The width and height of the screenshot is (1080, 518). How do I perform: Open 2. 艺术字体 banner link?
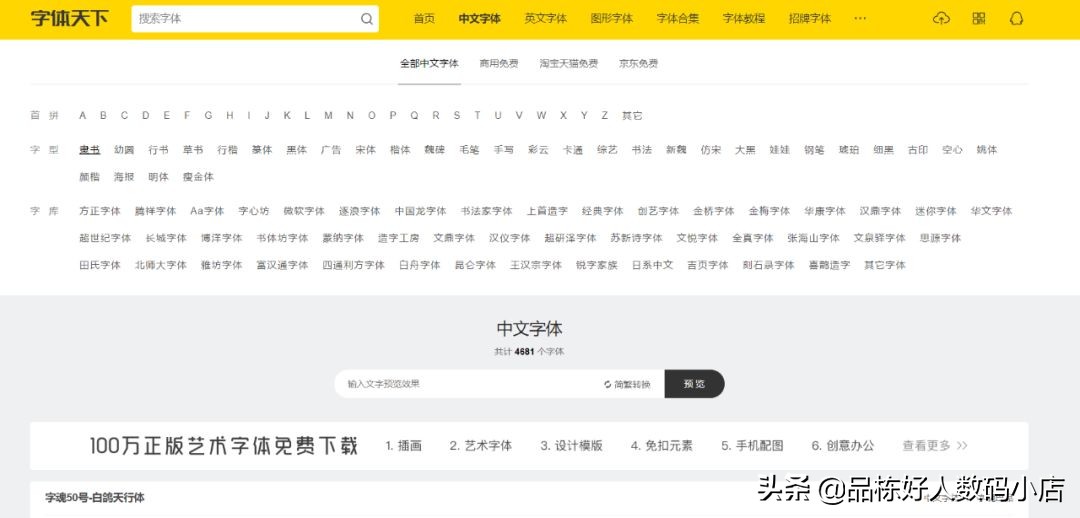(x=481, y=446)
